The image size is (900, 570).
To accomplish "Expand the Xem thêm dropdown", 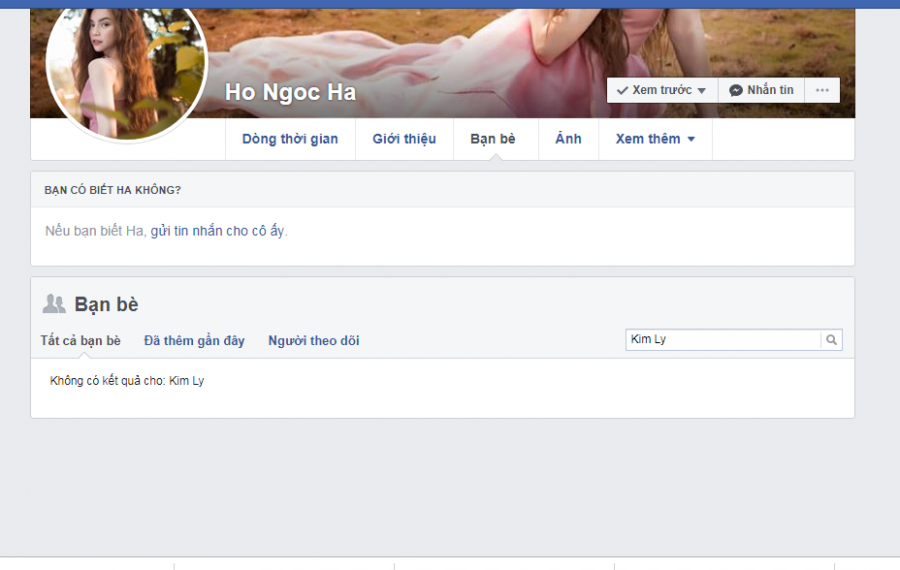I will coord(655,139).
